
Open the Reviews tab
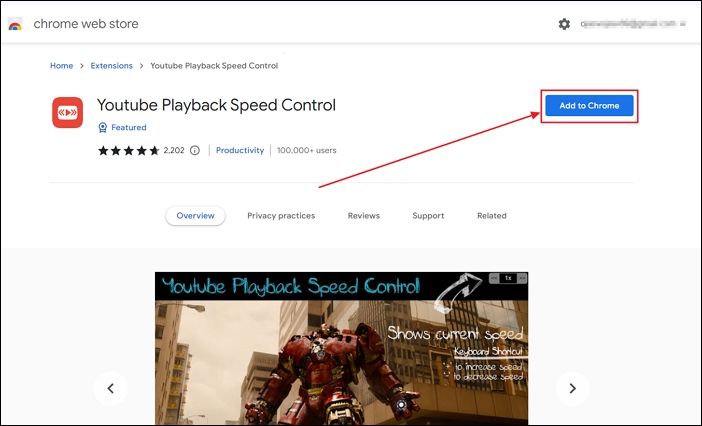click(x=364, y=216)
